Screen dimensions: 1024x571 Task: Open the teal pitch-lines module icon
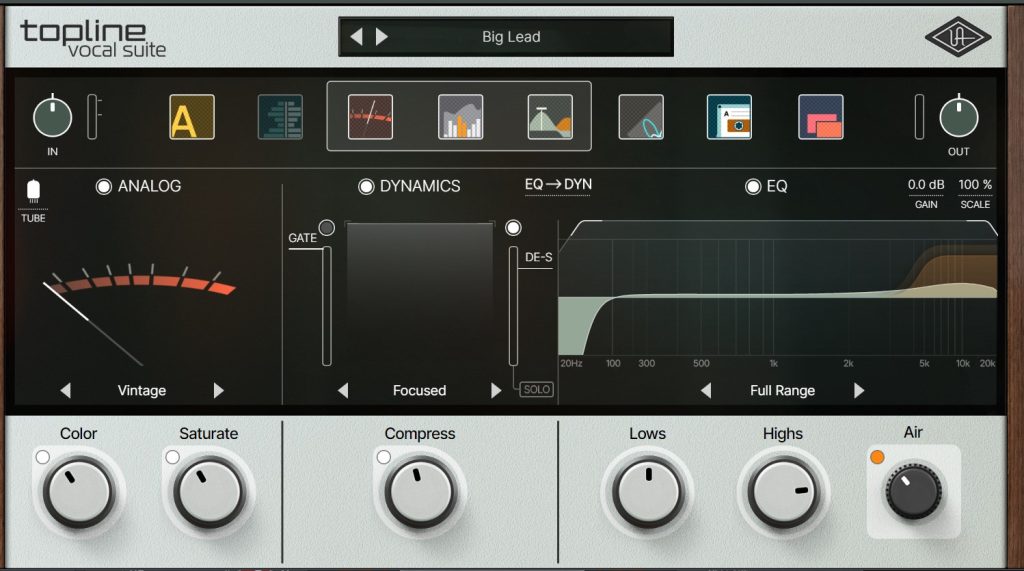coord(280,117)
